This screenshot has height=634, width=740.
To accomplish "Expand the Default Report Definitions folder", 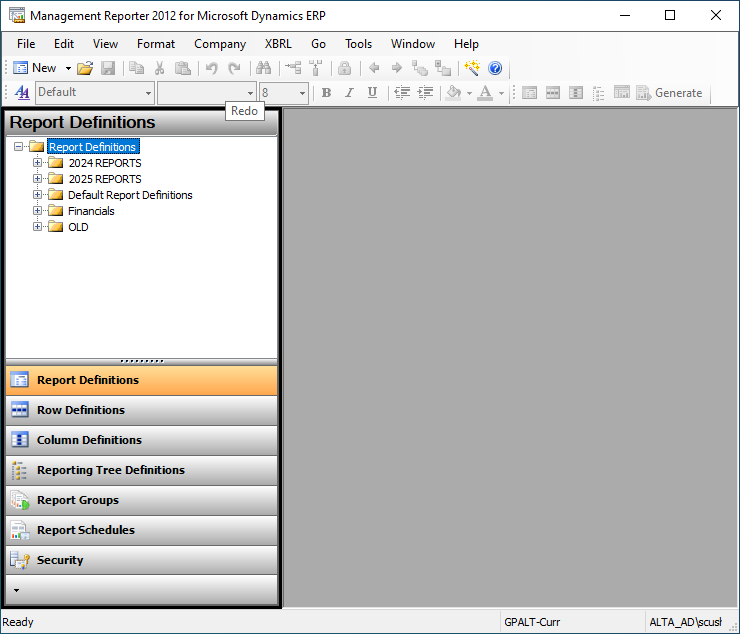I will point(37,195).
